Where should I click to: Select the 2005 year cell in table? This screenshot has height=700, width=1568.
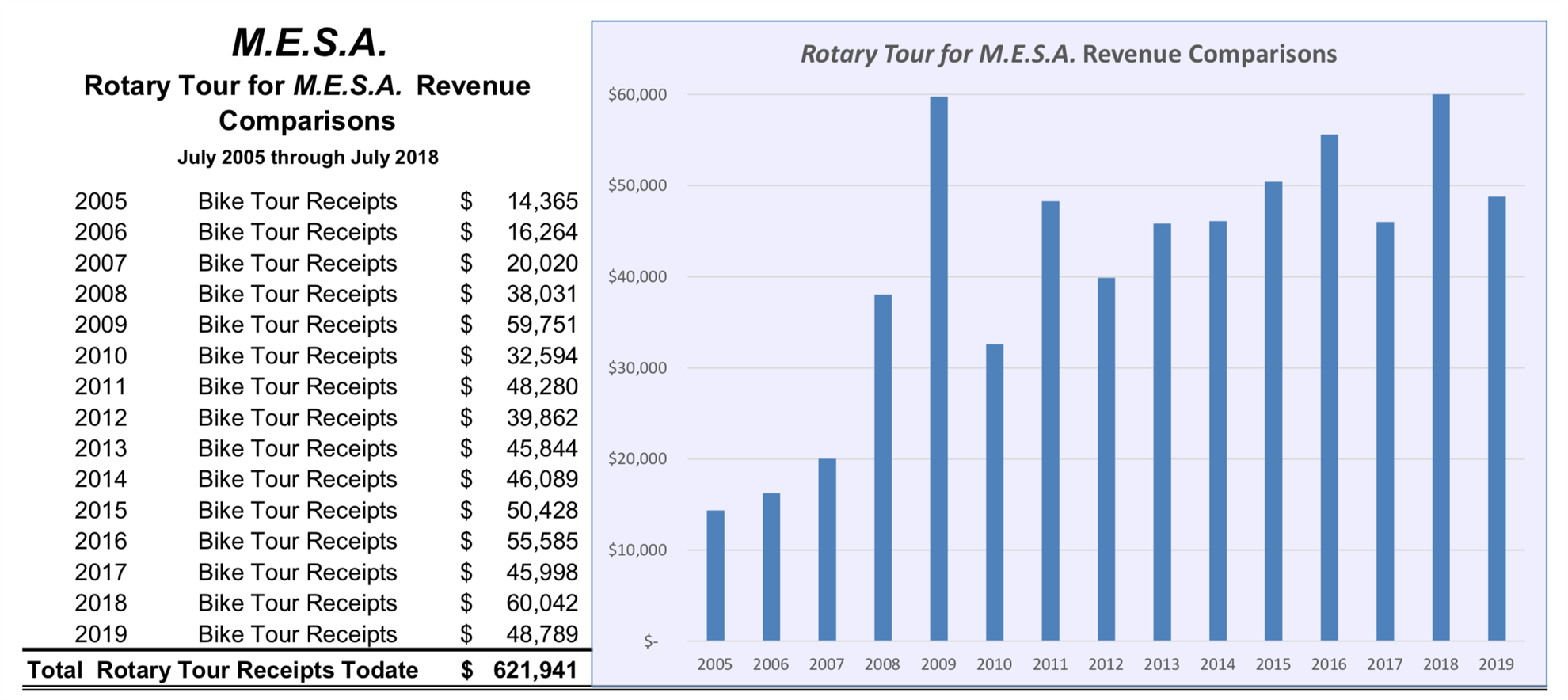click(x=101, y=201)
